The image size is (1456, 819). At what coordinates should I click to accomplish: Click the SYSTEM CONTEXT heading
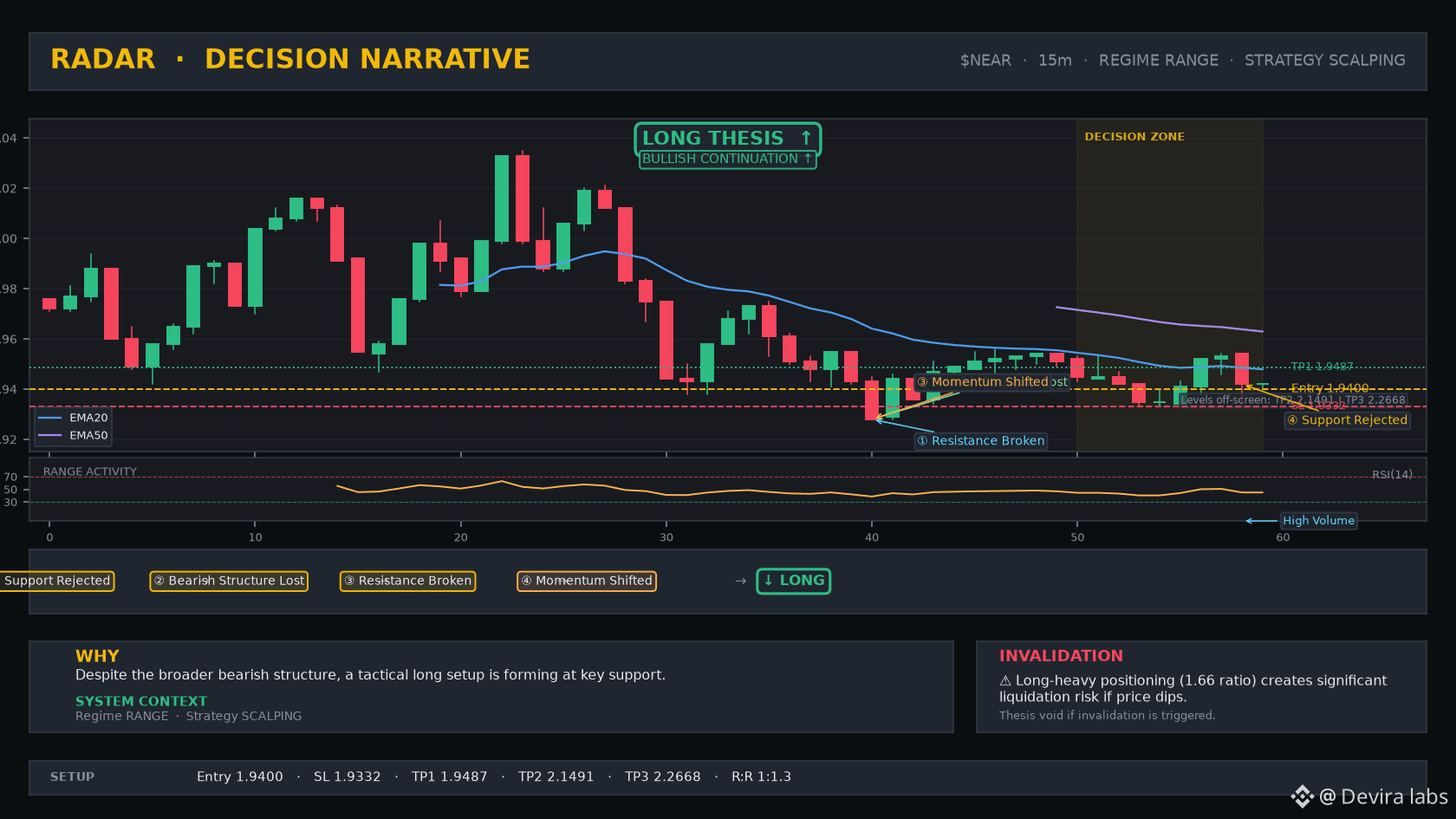141,701
